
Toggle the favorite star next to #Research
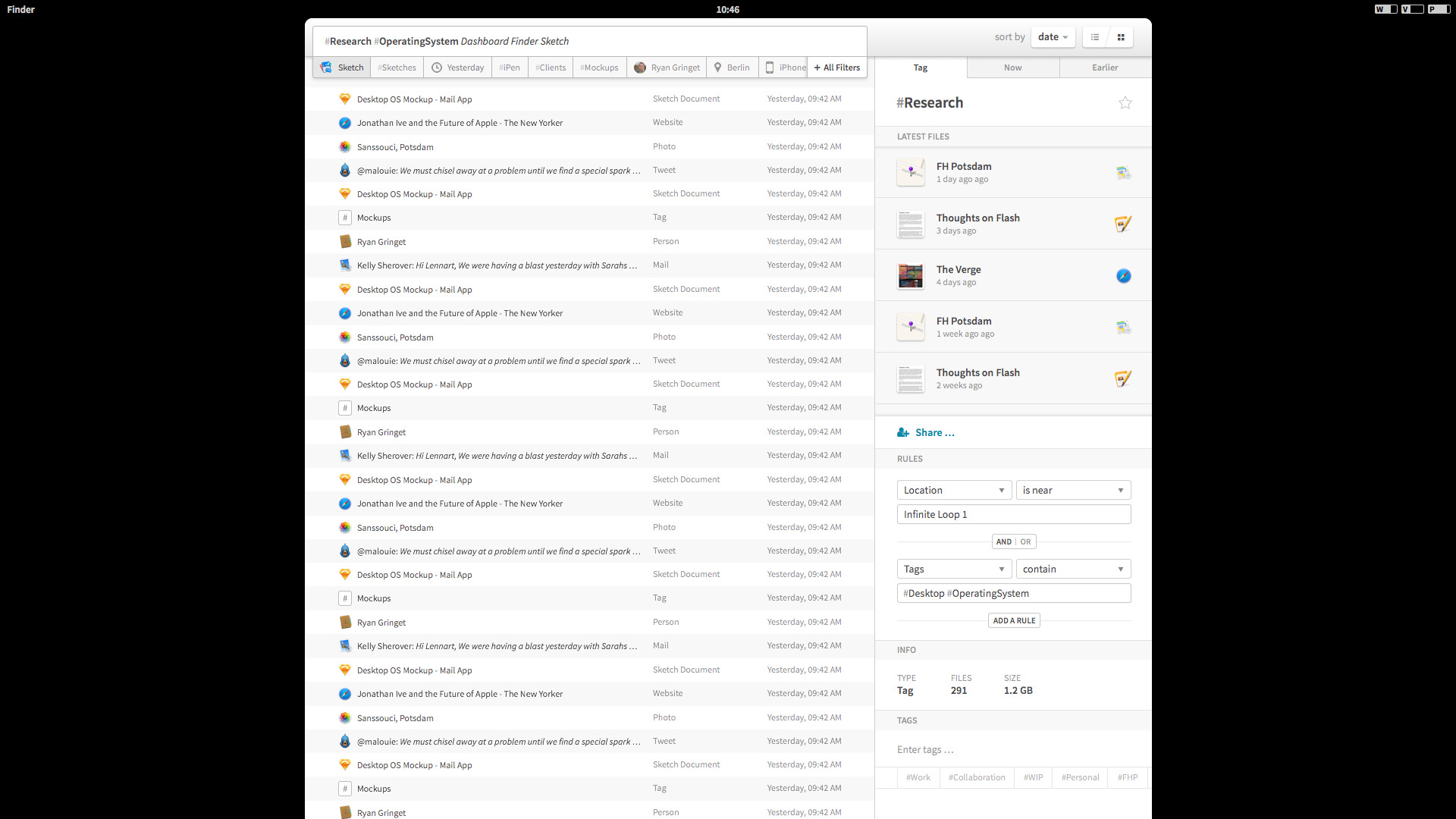click(x=1125, y=102)
